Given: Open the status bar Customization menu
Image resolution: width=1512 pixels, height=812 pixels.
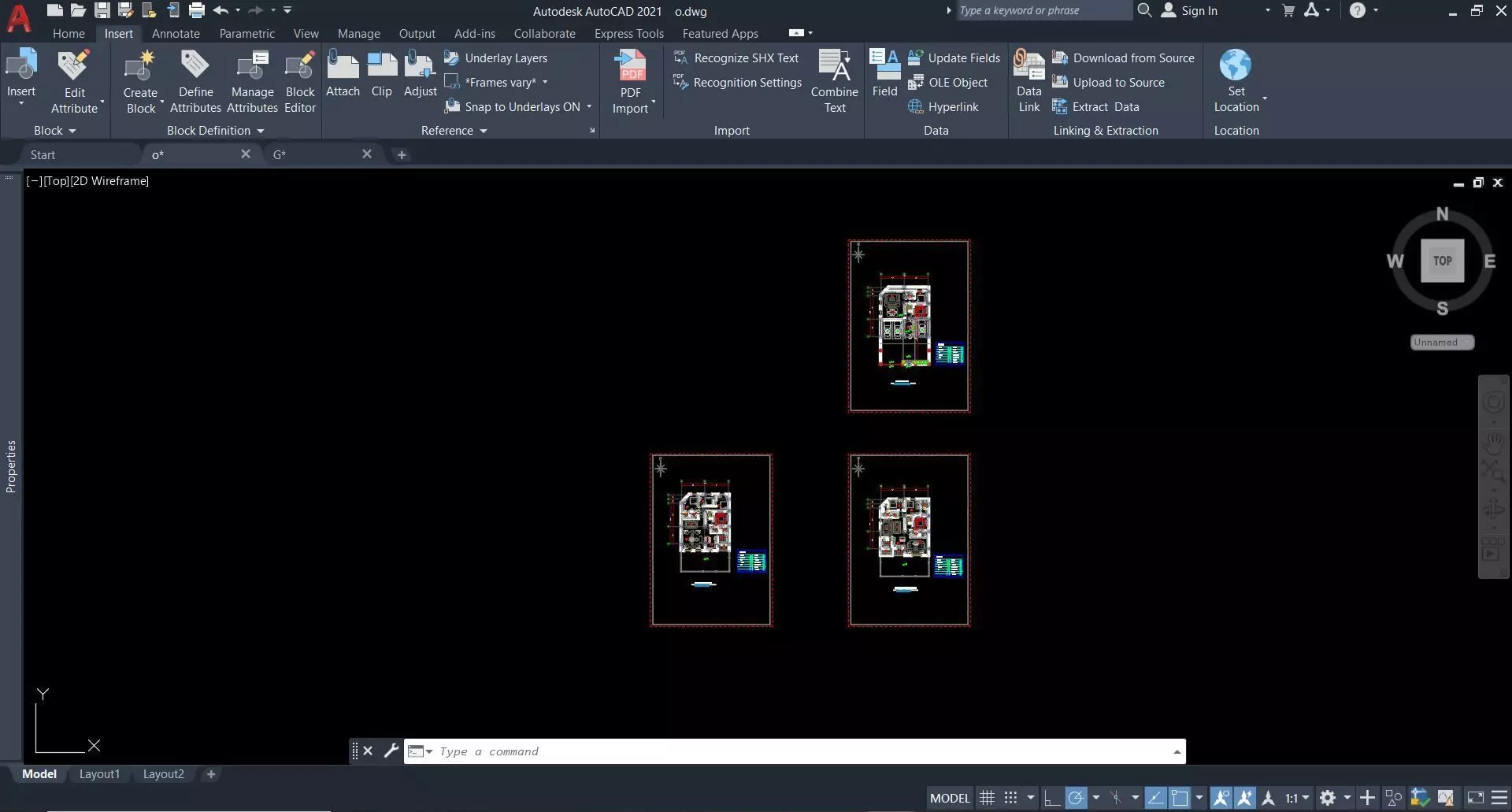Looking at the screenshot, I should tap(1499, 798).
